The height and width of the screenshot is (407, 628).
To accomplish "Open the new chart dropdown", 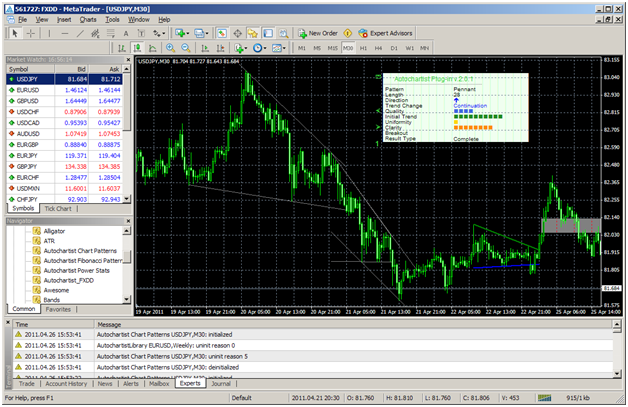I will click(182, 33).
